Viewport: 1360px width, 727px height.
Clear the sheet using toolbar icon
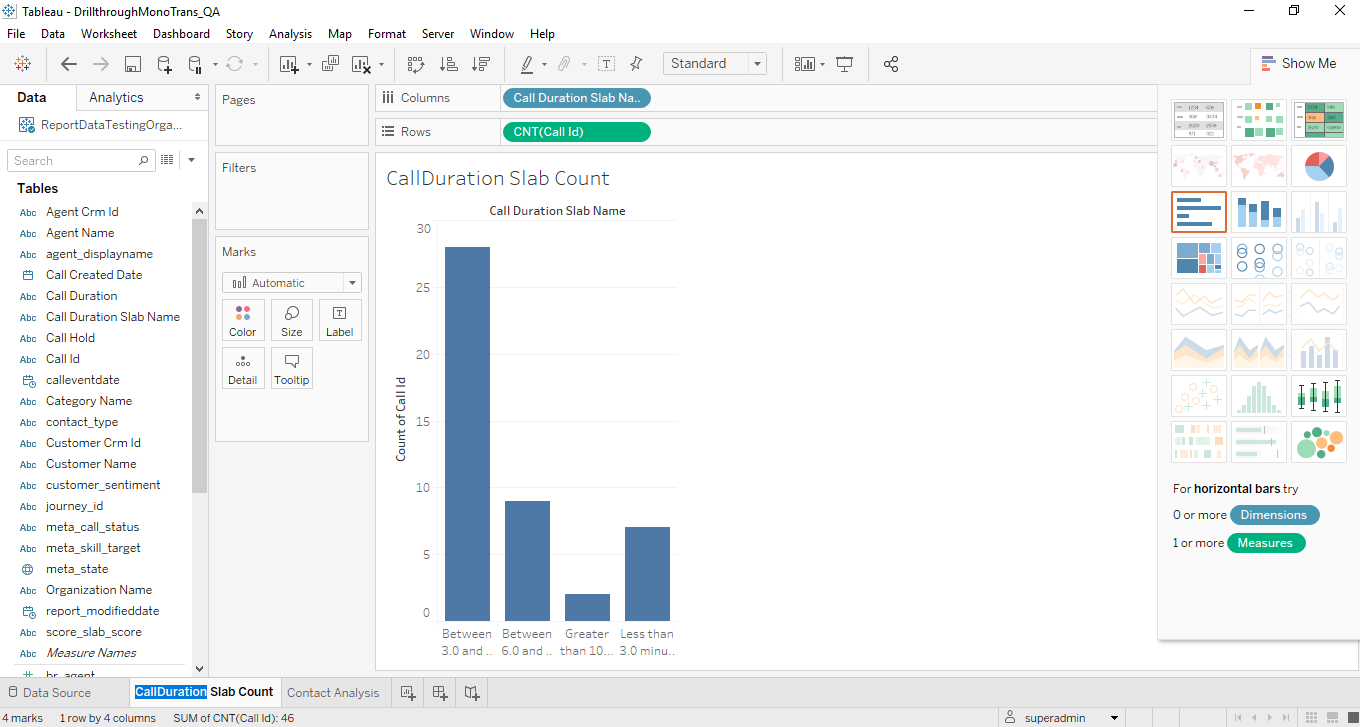coord(362,64)
